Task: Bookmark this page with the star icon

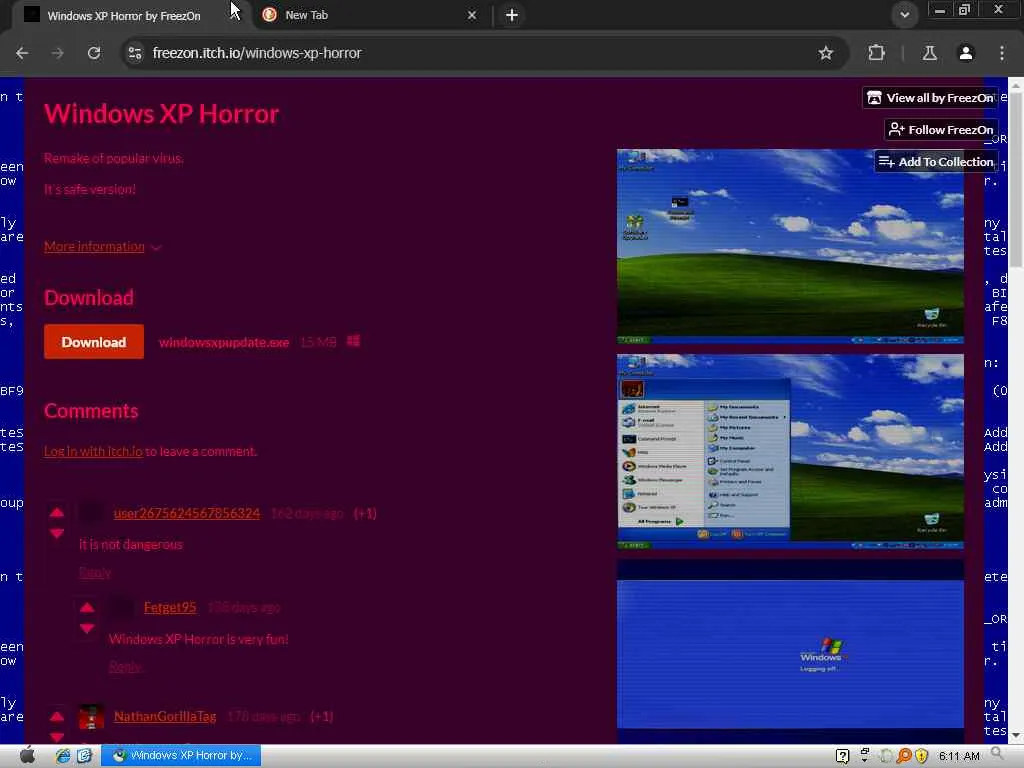Action: point(825,54)
